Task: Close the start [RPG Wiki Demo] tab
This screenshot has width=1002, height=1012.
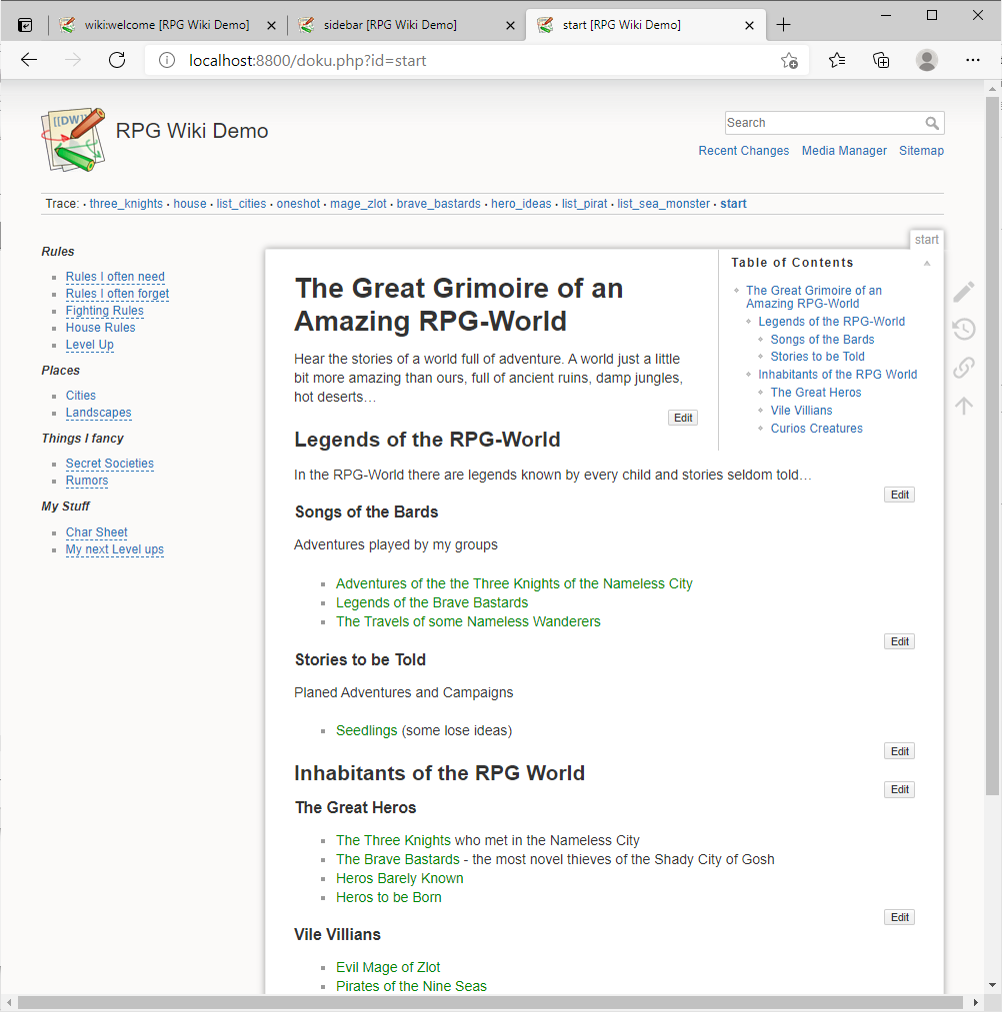Action: pos(749,25)
